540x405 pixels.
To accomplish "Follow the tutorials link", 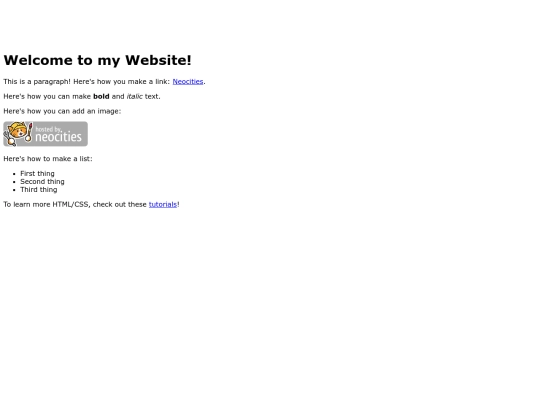I will (x=163, y=205).
